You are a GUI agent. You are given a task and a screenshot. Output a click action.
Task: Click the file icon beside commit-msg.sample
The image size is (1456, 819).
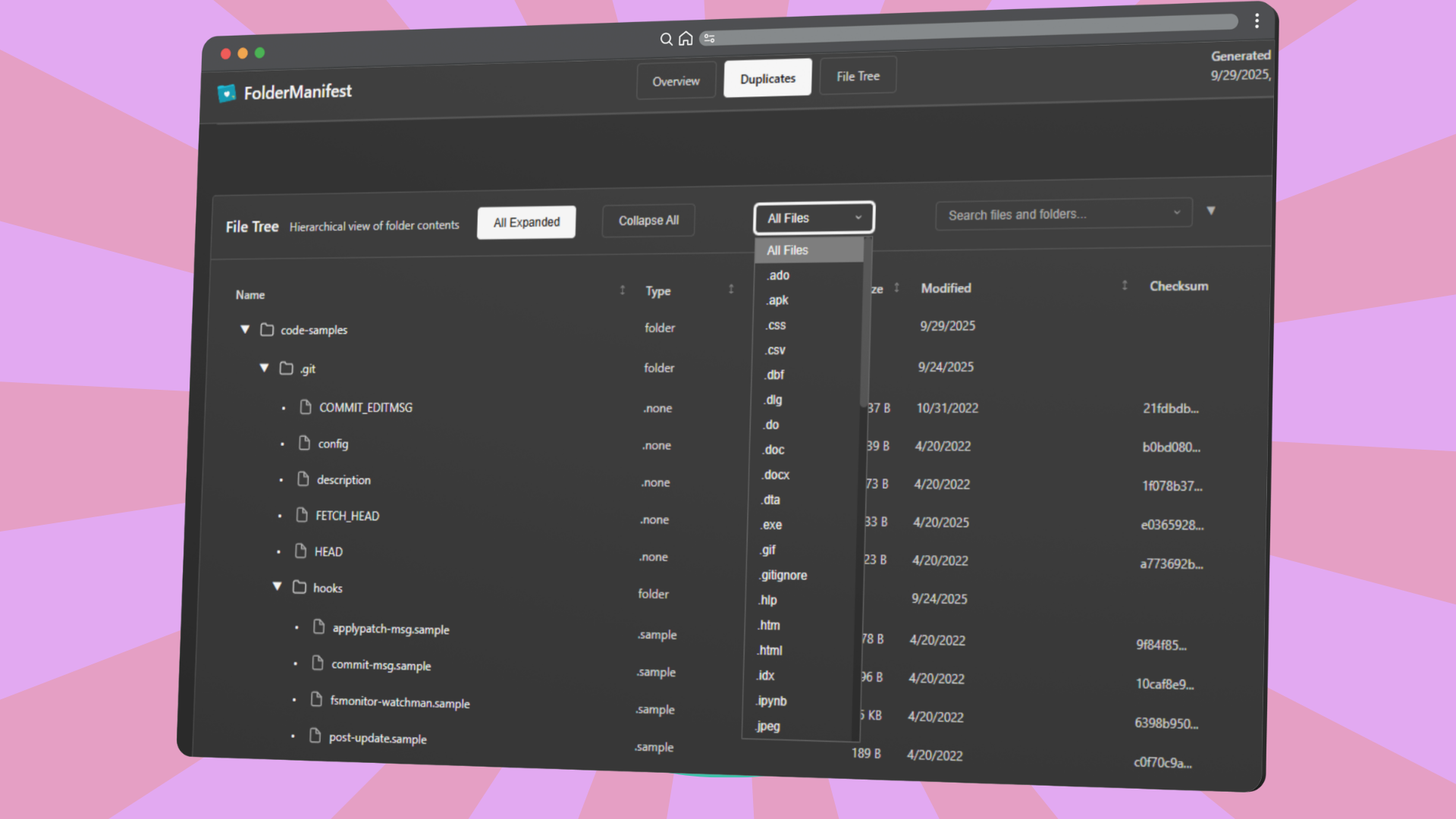point(318,663)
